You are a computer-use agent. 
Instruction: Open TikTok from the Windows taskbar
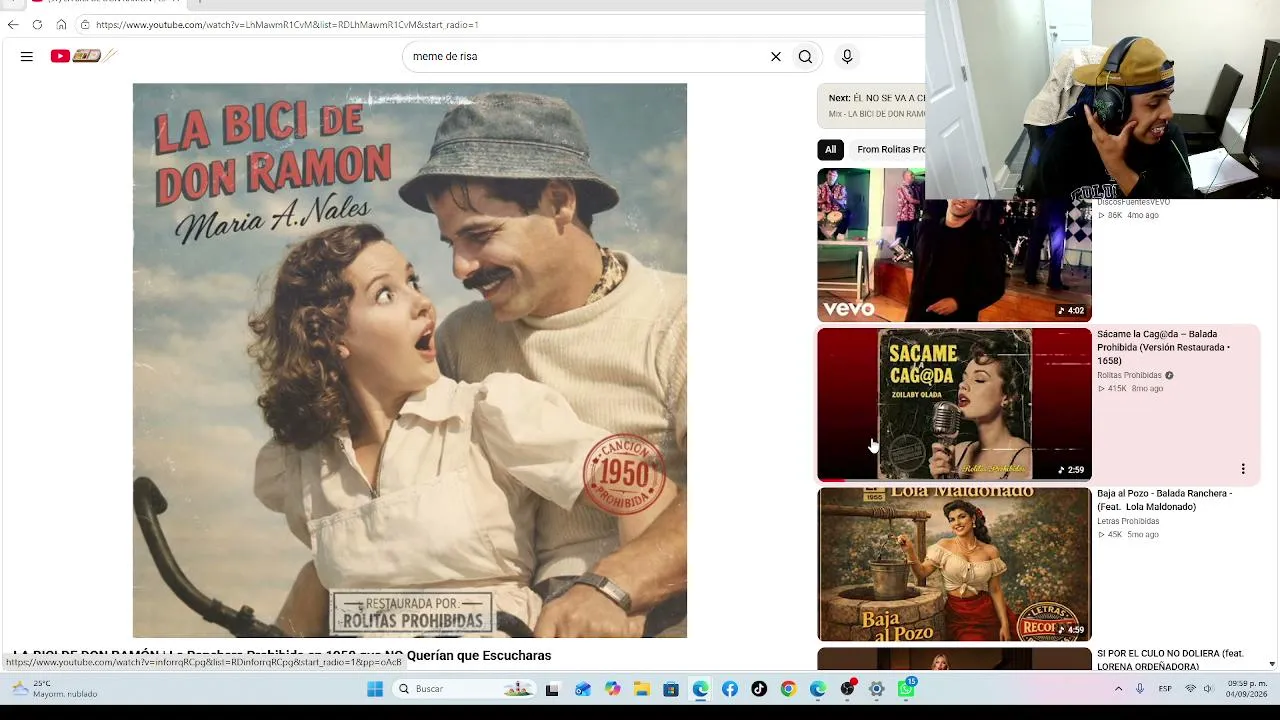click(x=759, y=689)
